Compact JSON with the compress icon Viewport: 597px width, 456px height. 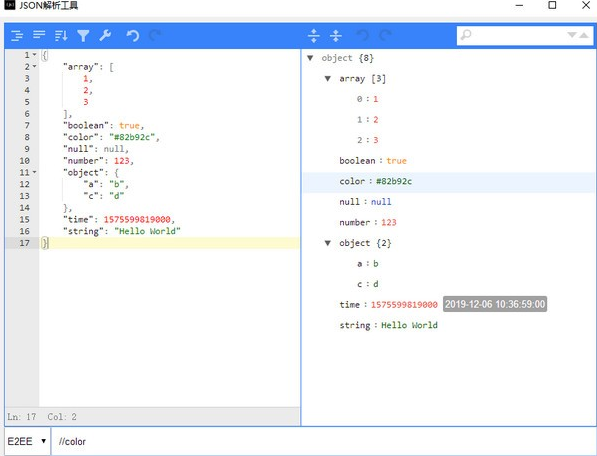click(39, 35)
